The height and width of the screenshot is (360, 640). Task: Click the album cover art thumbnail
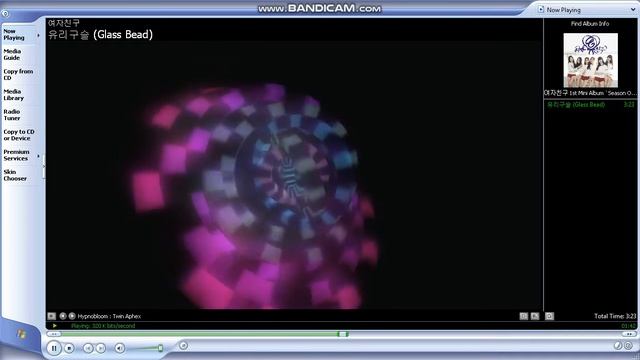pos(590,60)
